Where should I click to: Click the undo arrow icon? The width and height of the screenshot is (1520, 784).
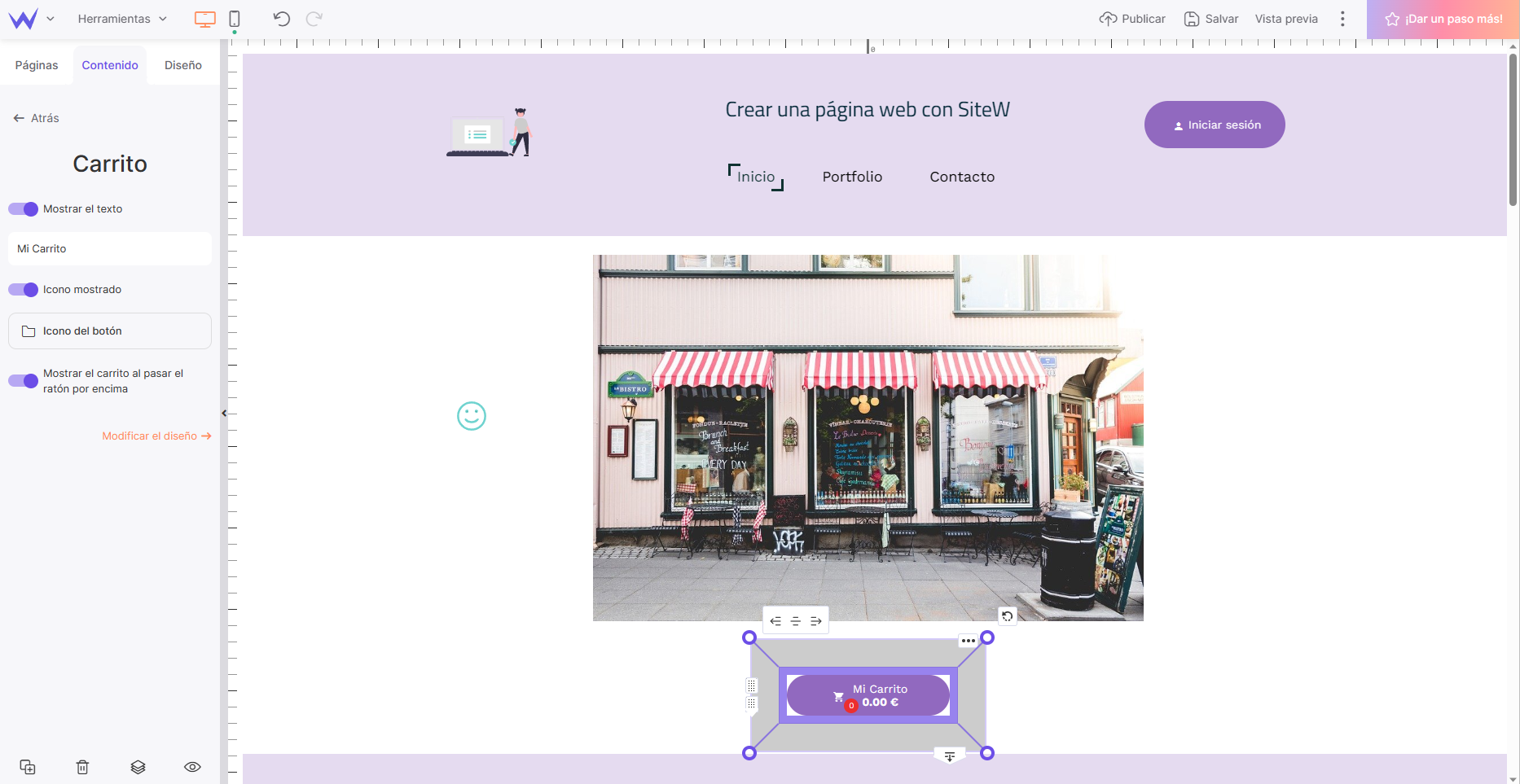282,19
